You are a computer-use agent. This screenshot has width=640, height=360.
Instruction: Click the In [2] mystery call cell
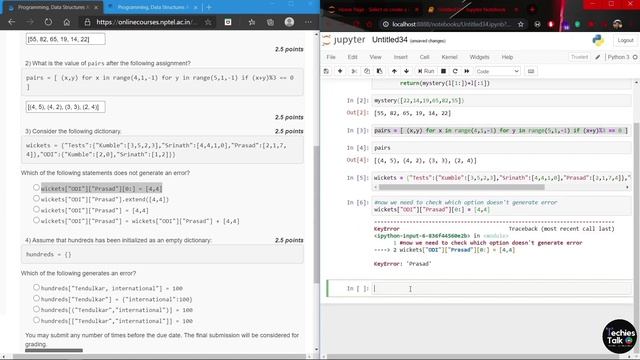click(502, 100)
